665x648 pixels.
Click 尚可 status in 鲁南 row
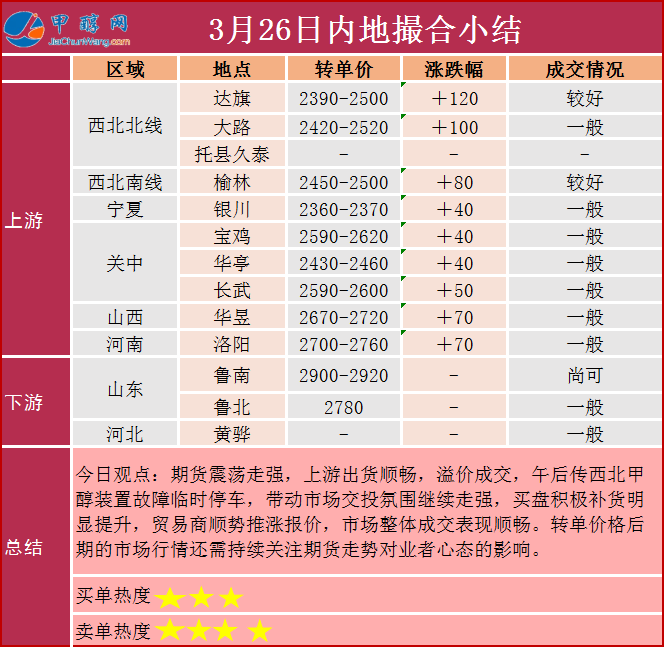coord(585,375)
